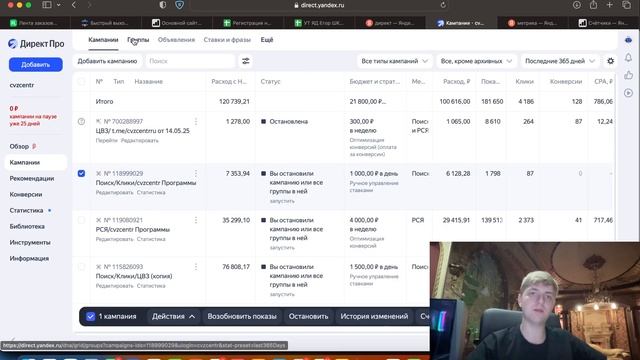
Task: Uncheck the checkbox for campaign 118999029
Action: coord(81,173)
